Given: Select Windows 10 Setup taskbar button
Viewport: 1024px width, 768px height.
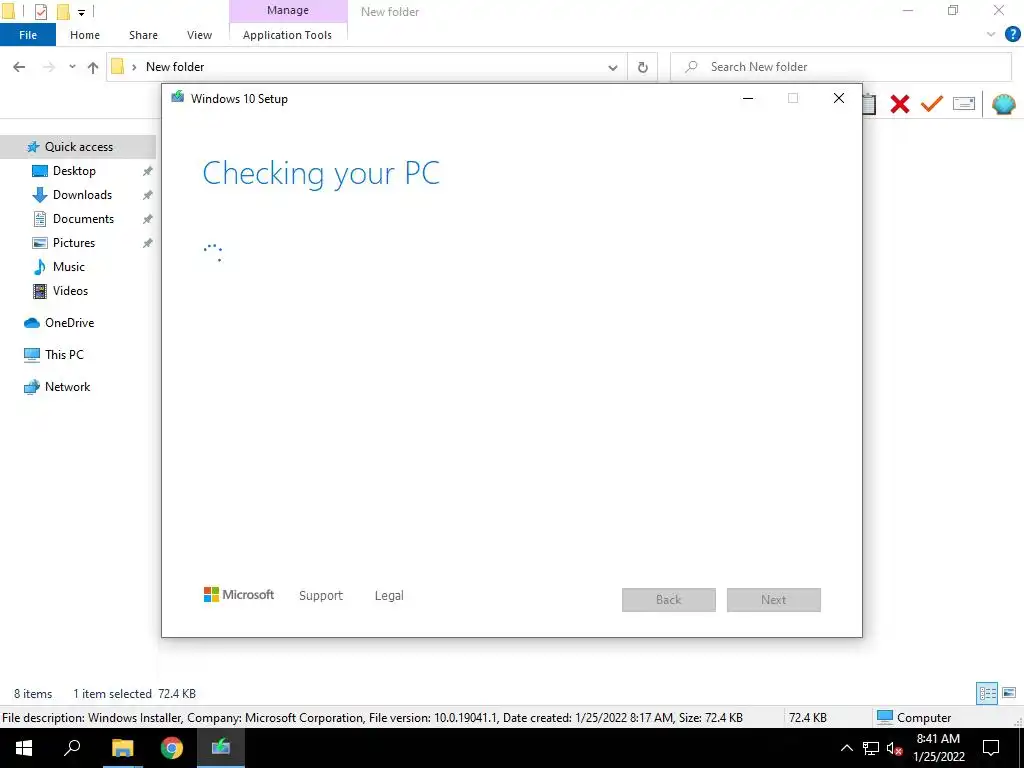Looking at the screenshot, I should 221,748.
